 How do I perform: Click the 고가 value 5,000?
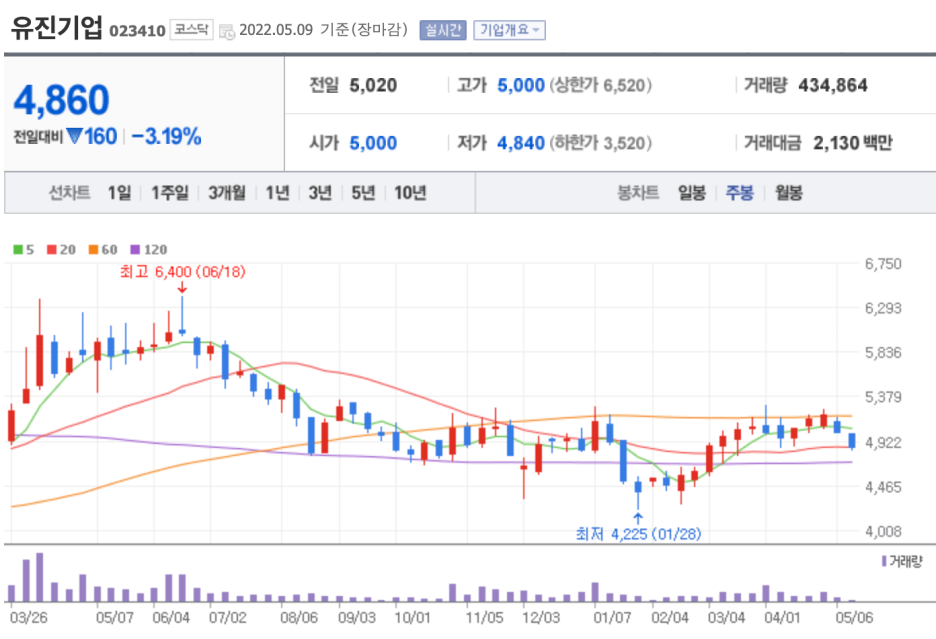[521, 85]
